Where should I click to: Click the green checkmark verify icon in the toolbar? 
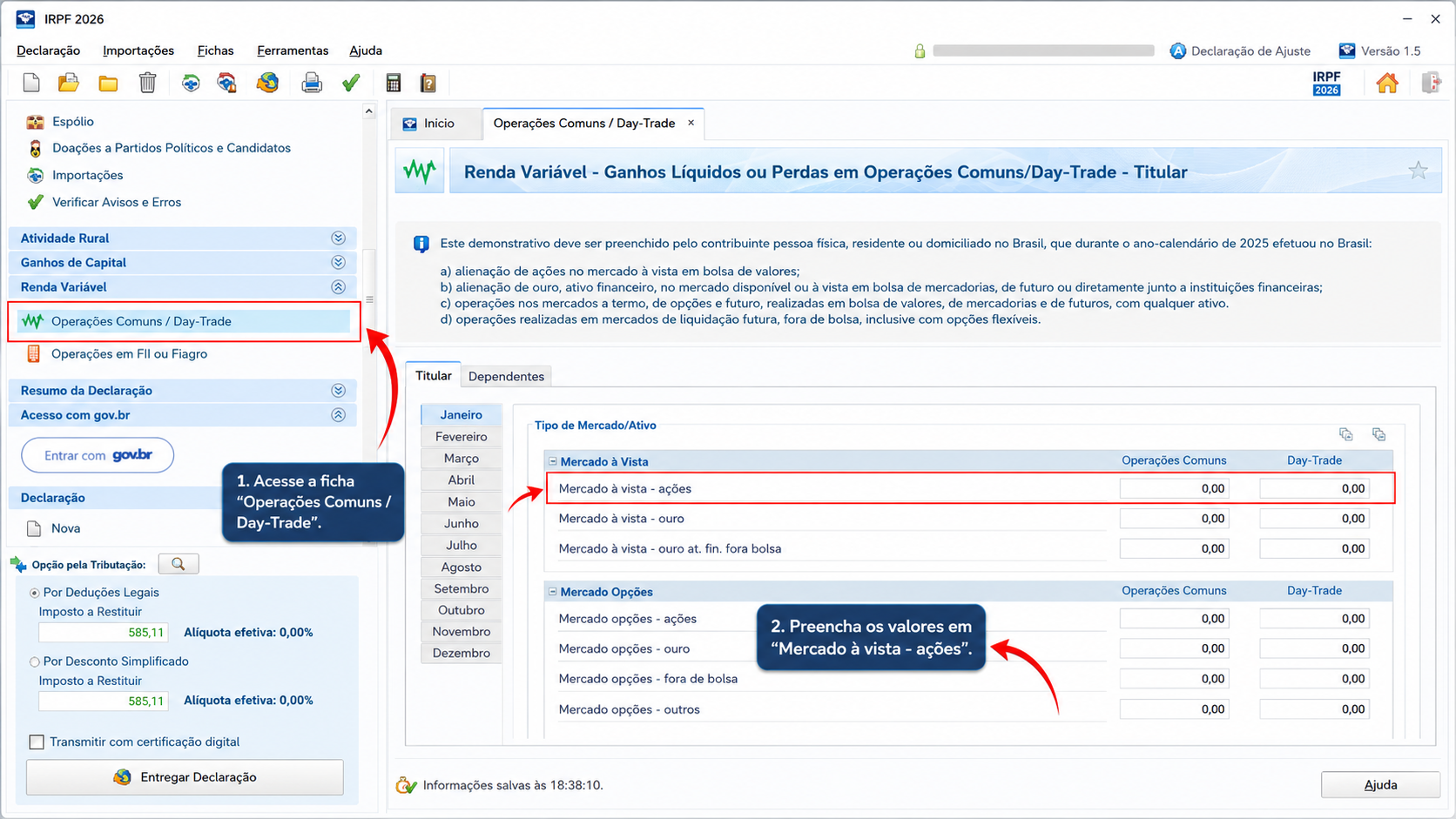pyautogui.click(x=351, y=83)
